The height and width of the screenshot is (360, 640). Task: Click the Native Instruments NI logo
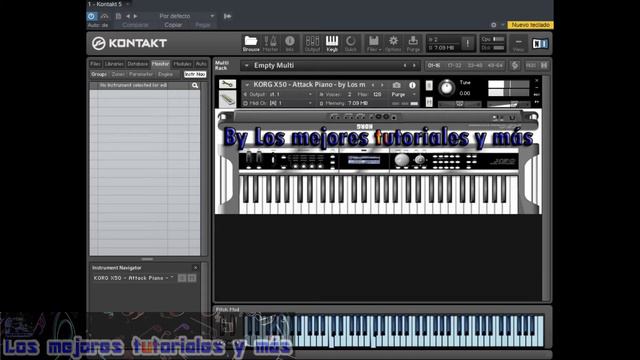coord(540,44)
